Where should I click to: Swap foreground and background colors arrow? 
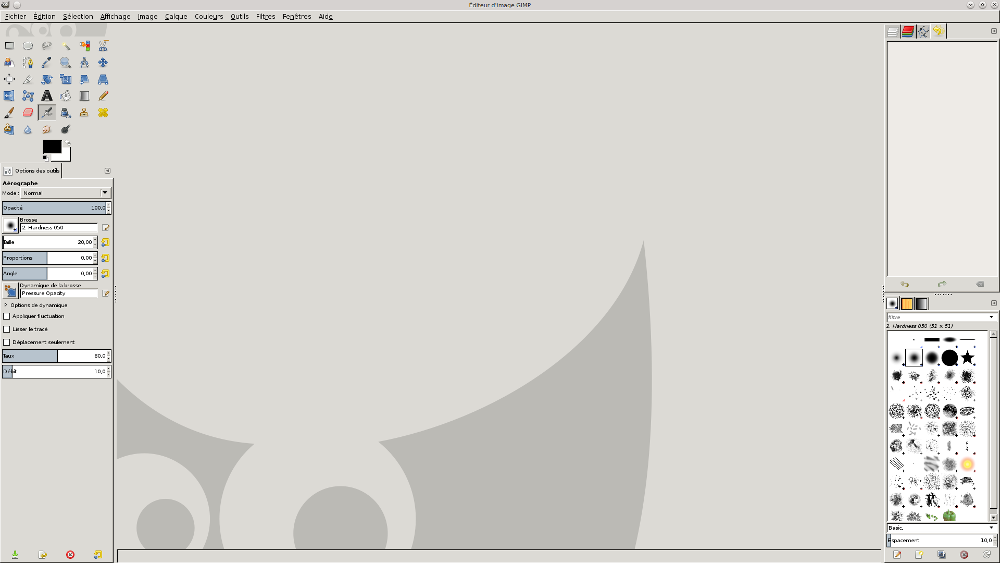coord(68,143)
